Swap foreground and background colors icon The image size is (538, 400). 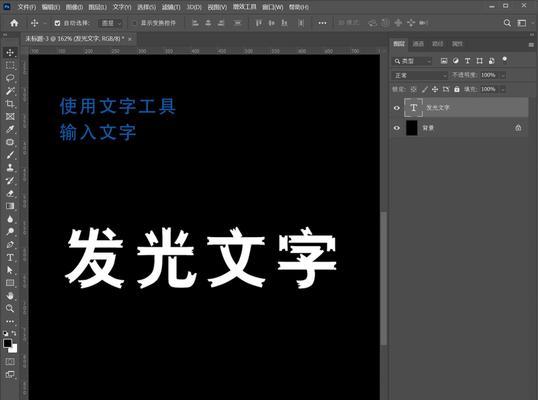tap(14, 333)
